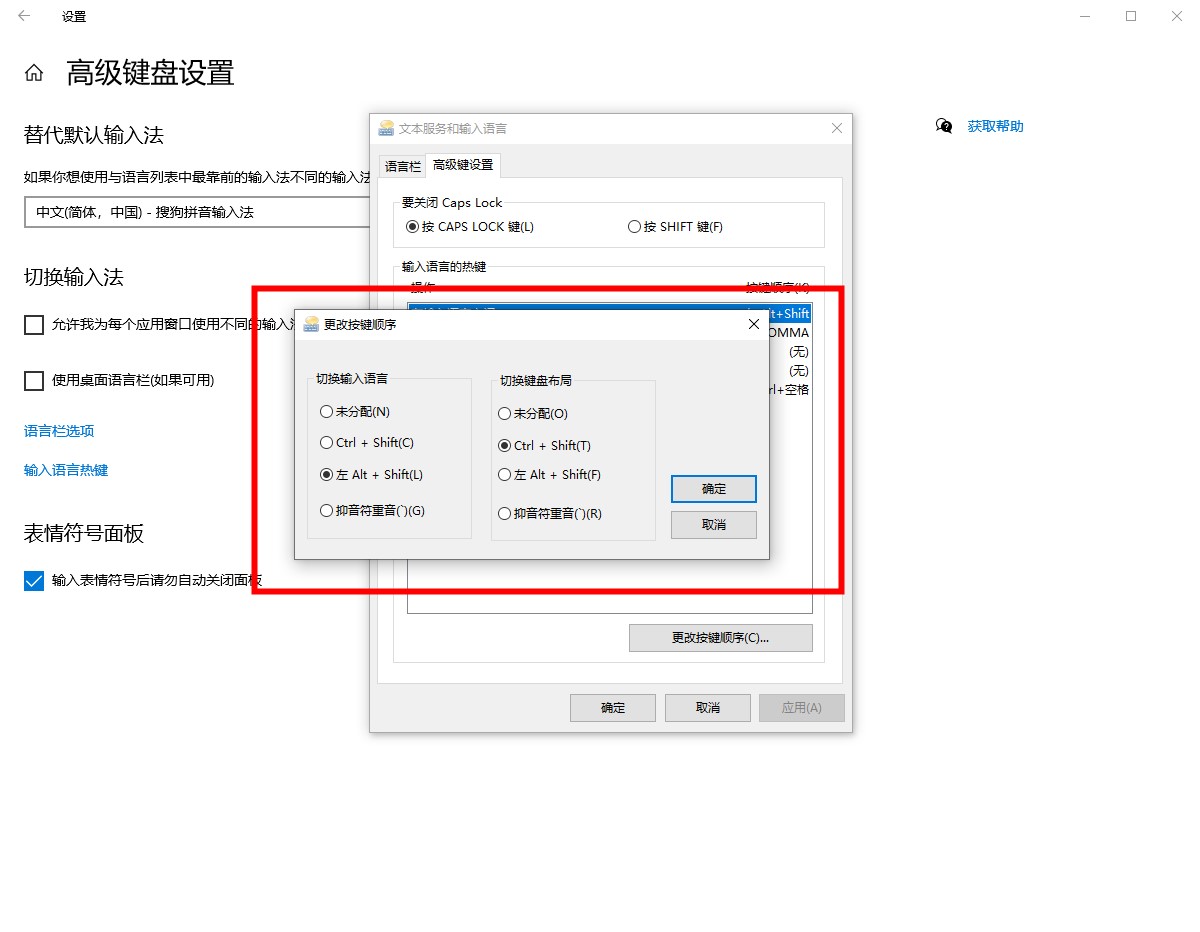Switch to the 高级键设置 tab
1200x932 pixels.
(462, 165)
